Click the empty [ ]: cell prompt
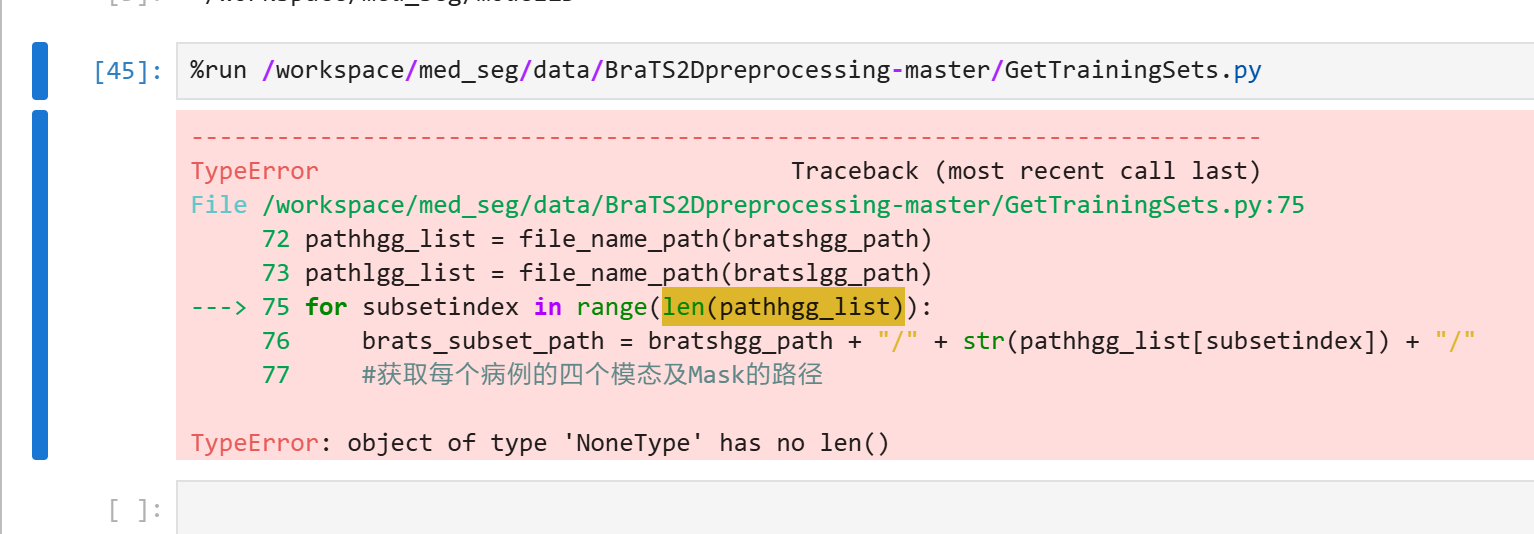The image size is (1534, 534). click(x=135, y=510)
